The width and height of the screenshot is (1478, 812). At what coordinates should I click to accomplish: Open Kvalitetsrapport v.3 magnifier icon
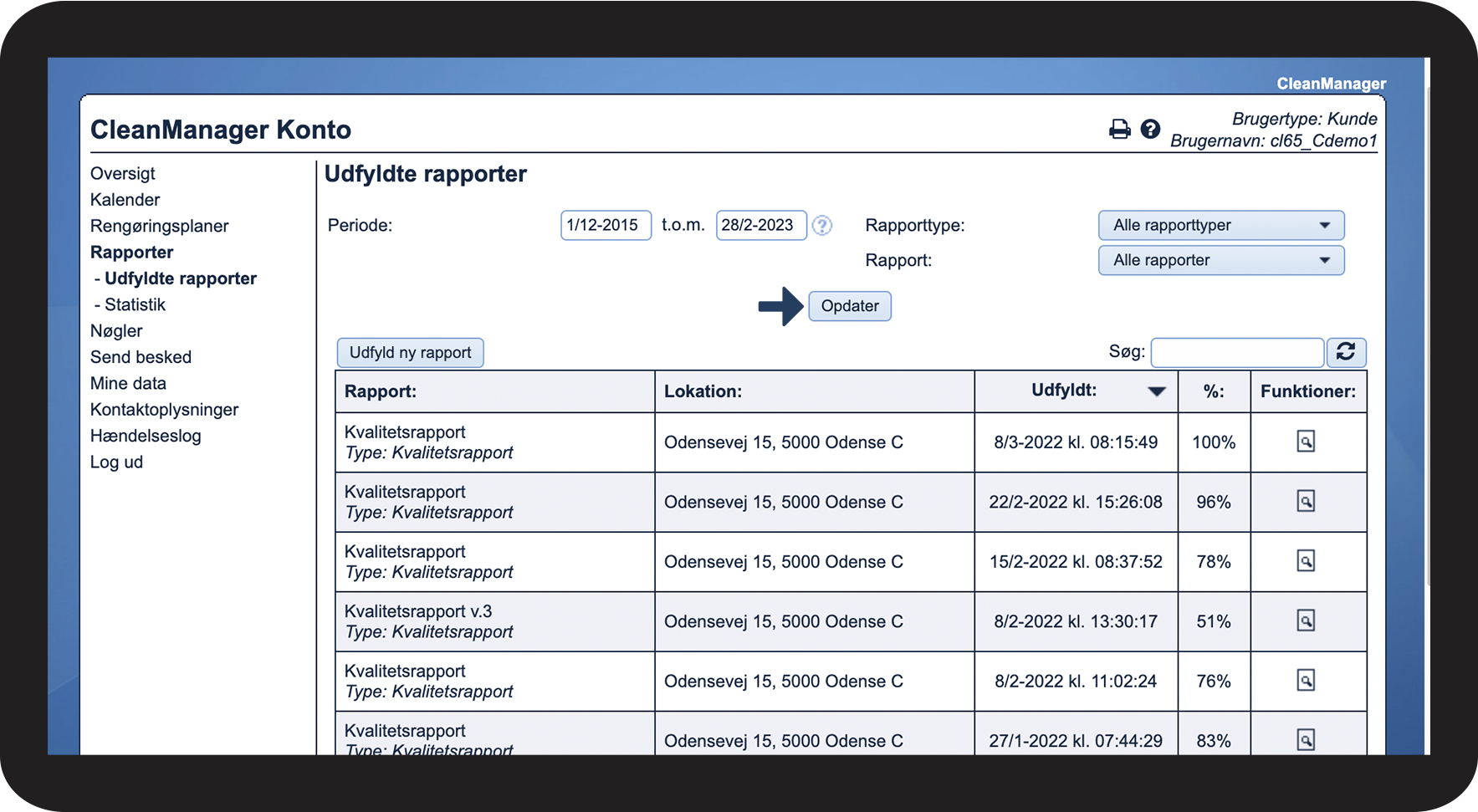pyautogui.click(x=1305, y=620)
